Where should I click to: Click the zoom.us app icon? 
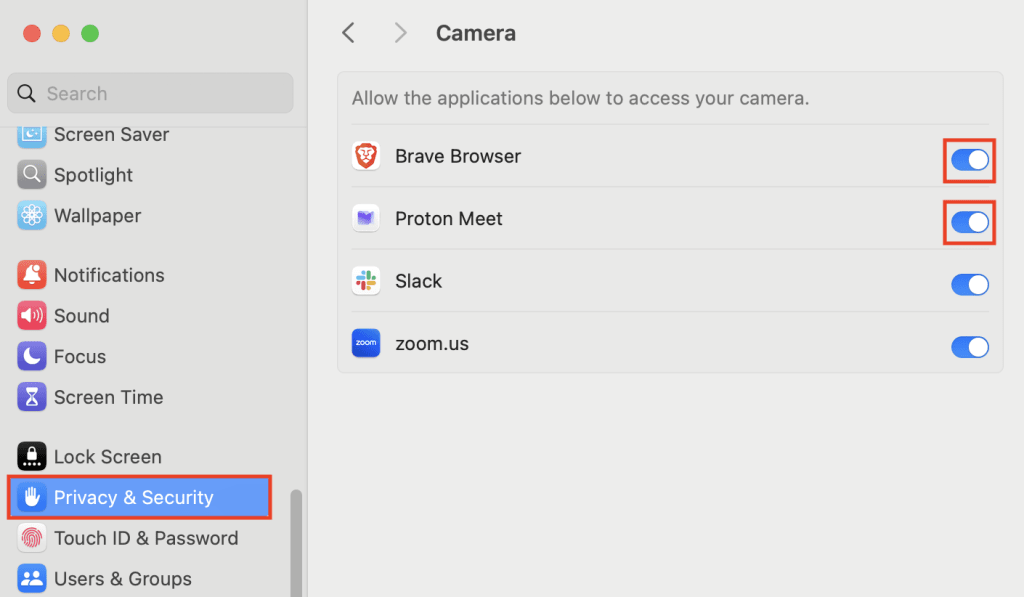point(366,343)
